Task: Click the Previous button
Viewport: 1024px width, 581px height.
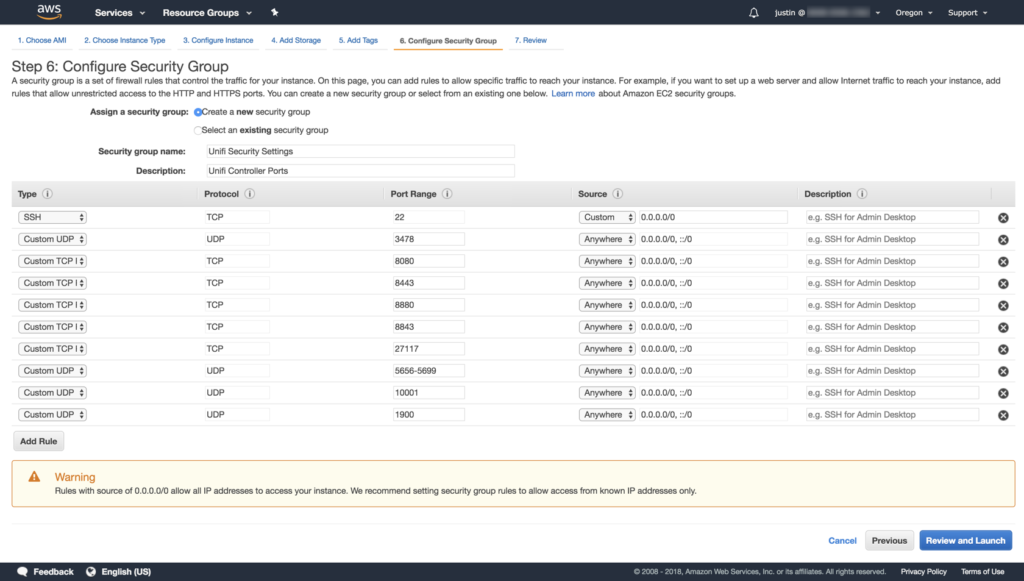Action: [889, 541]
